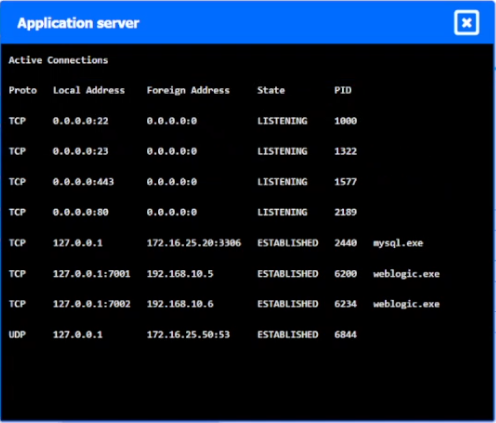Select local address 0.0.0.0:80 entry
The height and width of the screenshot is (423, 496).
(x=80, y=212)
